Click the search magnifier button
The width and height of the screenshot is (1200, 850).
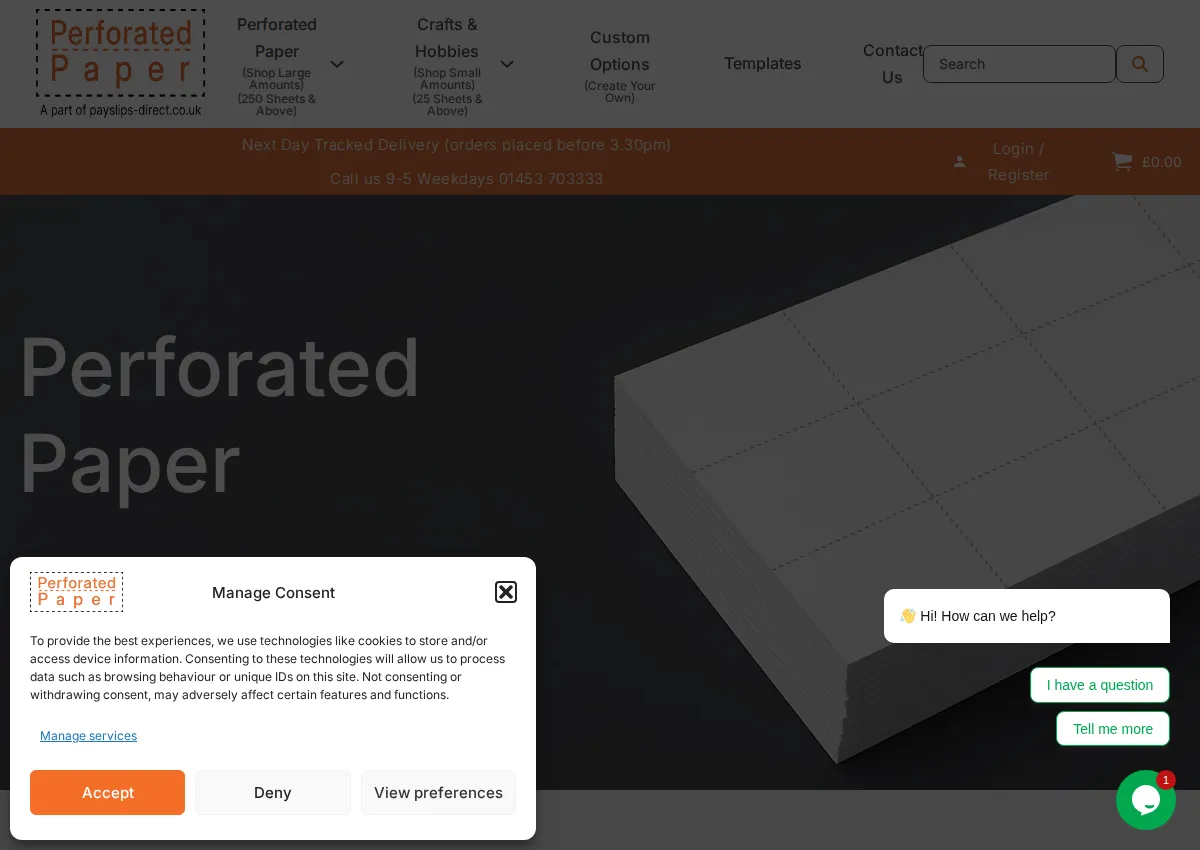click(1140, 64)
